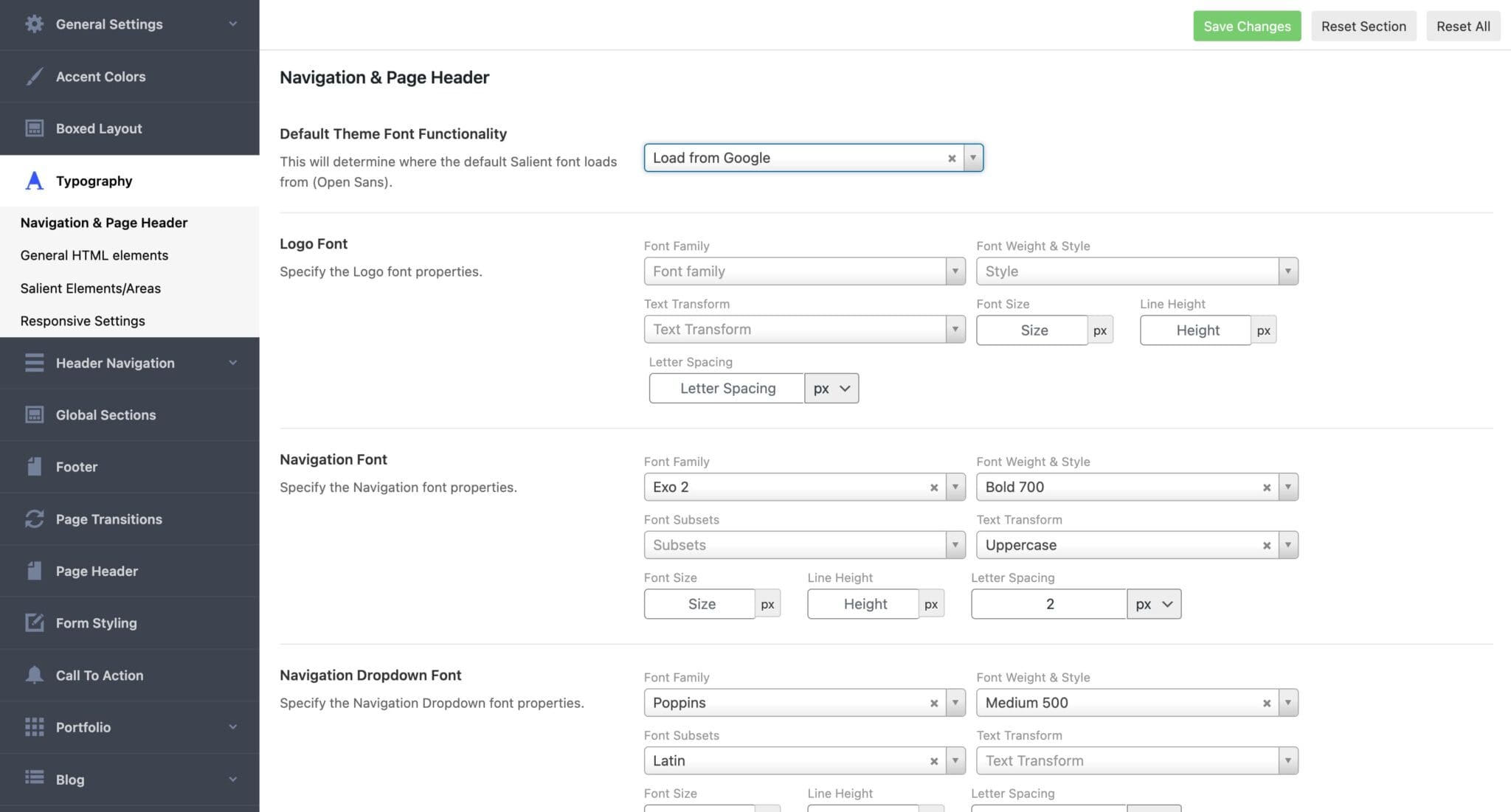Click the Global Sections panel icon
The height and width of the screenshot is (812, 1511).
point(34,414)
